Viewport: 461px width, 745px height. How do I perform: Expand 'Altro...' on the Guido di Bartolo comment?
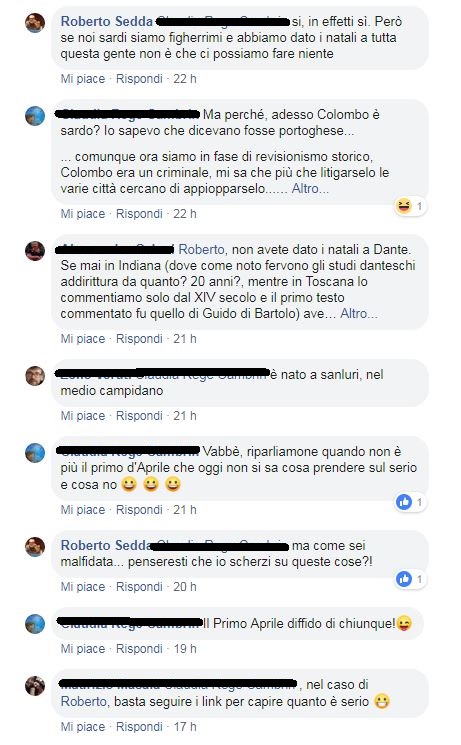pyautogui.click(x=359, y=314)
